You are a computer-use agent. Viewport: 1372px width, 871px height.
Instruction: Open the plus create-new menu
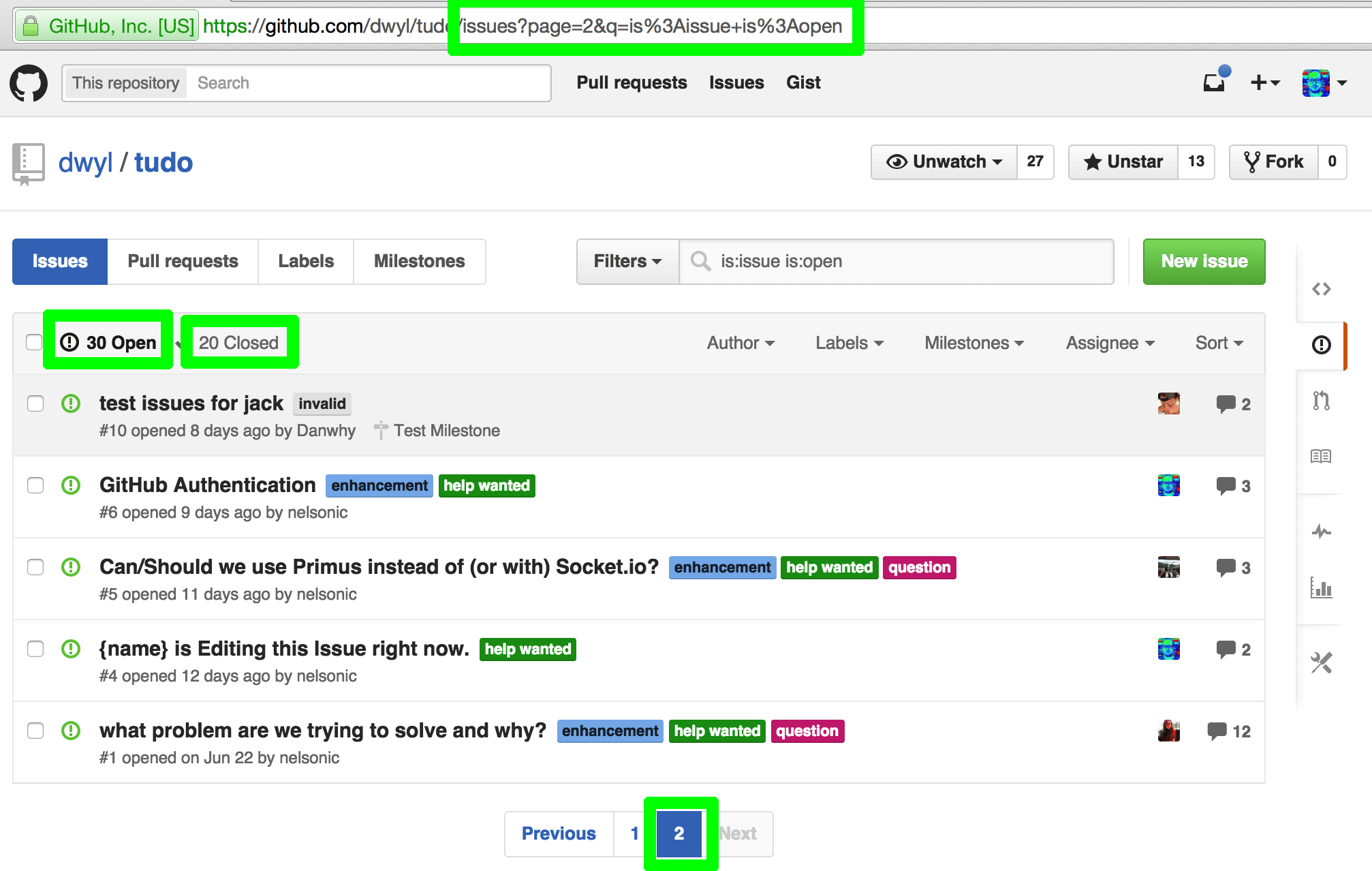tap(1265, 82)
